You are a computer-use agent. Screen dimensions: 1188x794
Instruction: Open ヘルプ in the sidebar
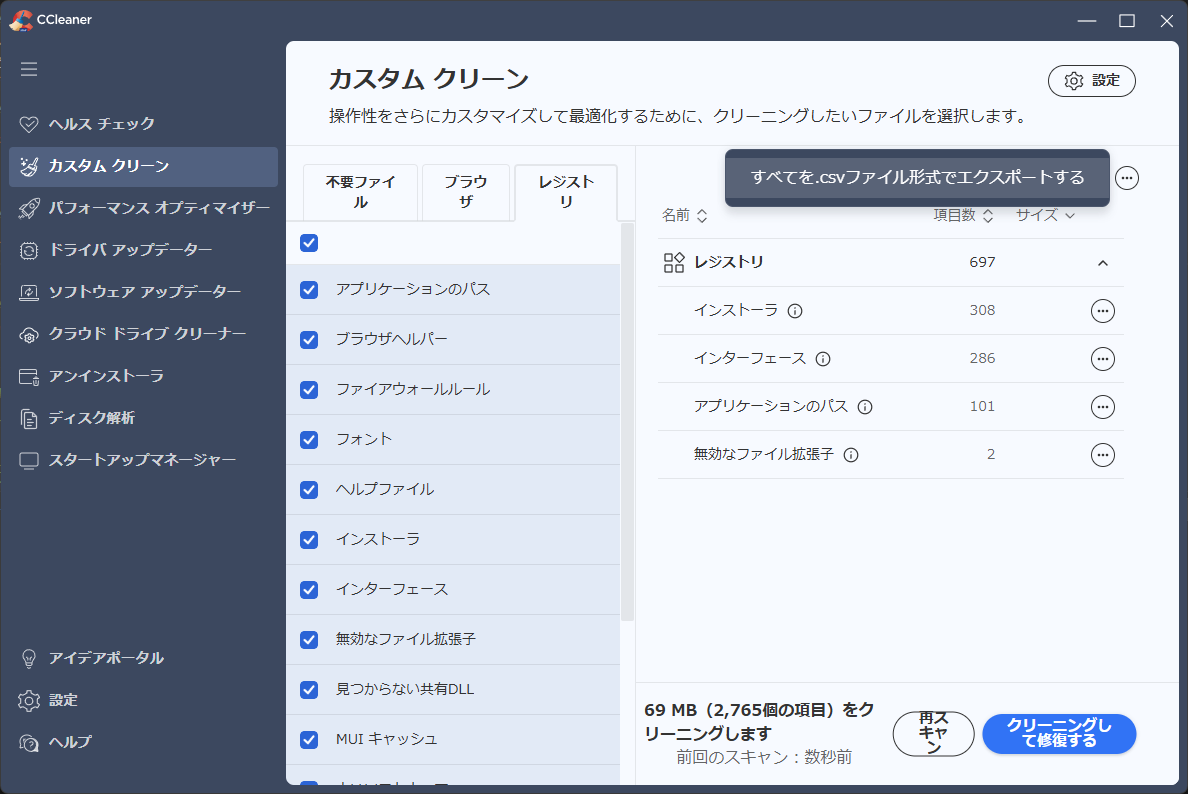click(143, 742)
